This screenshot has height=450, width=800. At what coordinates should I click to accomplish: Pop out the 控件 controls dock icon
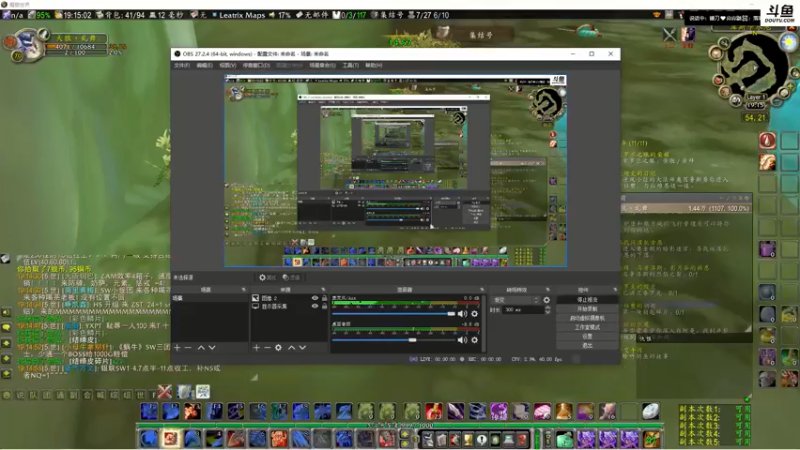(x=615, y=290)
